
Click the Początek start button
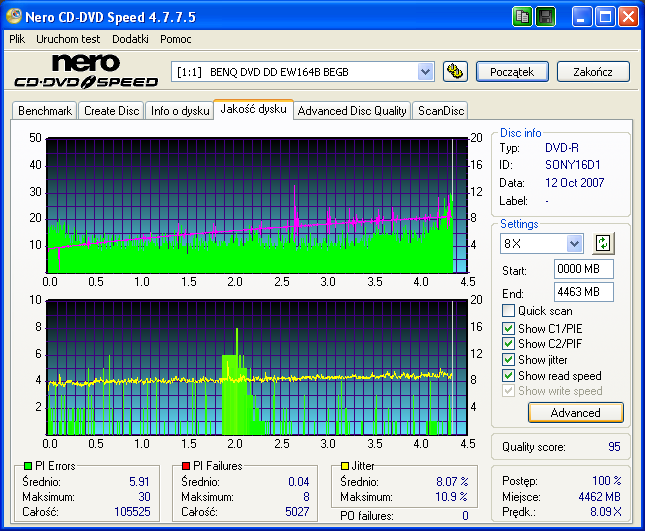point(512,72)
